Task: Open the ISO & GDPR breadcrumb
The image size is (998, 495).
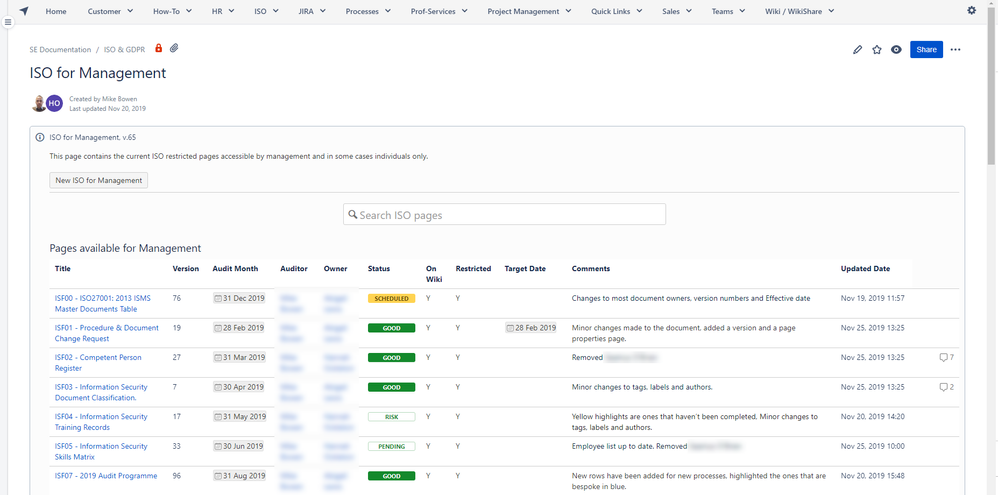Action: tap(125, 50)
